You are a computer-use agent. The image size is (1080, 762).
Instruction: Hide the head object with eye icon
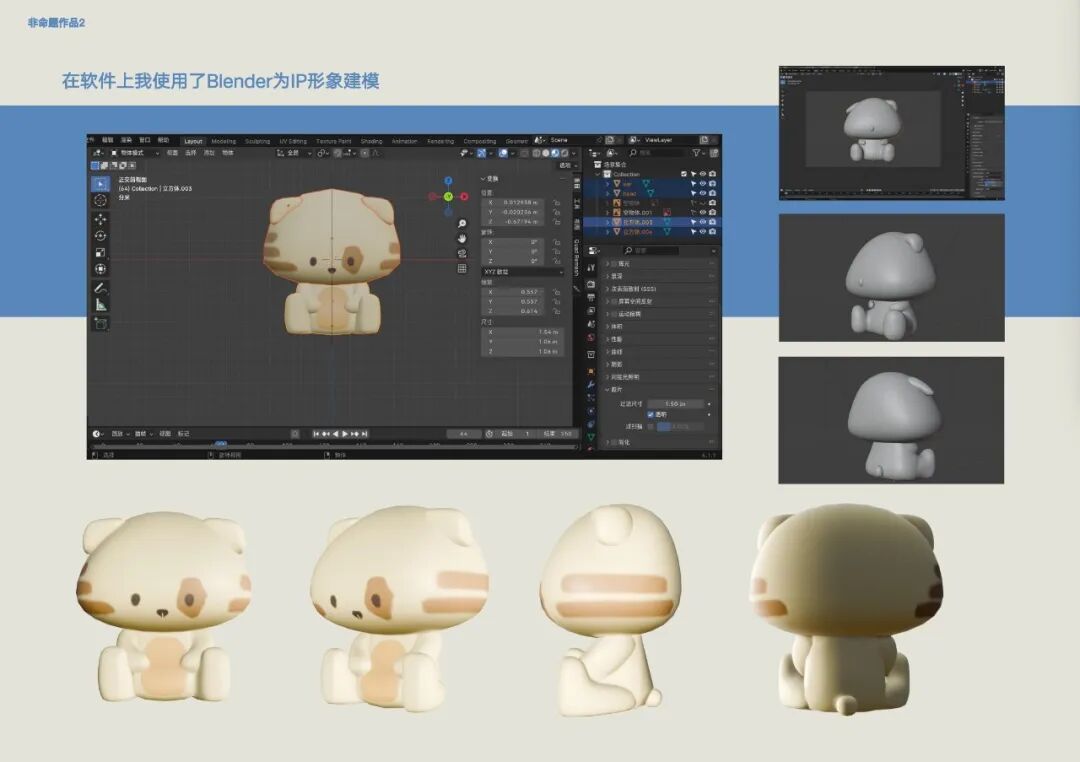coord(702,193)
